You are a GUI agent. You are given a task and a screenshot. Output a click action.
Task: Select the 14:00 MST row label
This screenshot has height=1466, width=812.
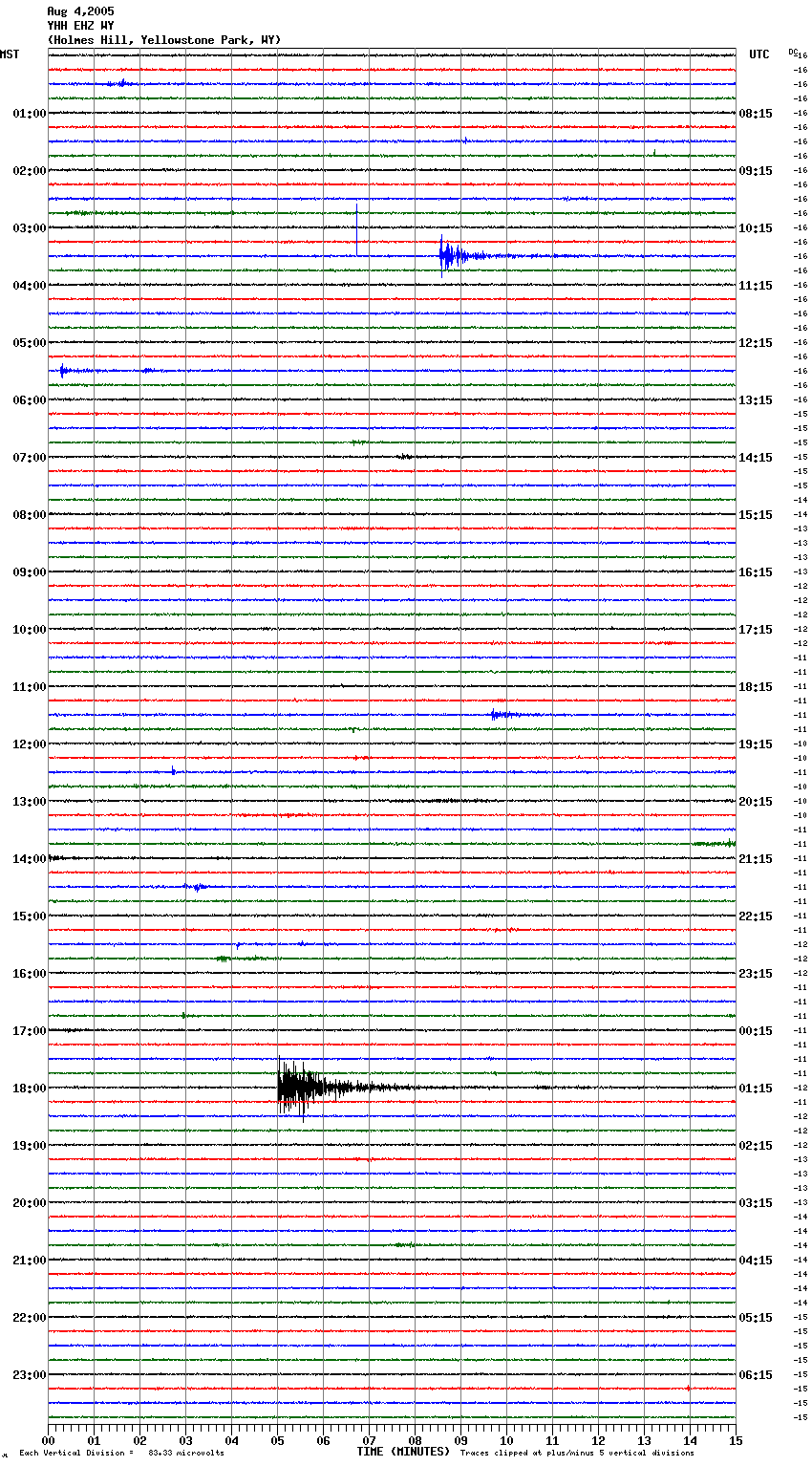click(x=30, y=859)
